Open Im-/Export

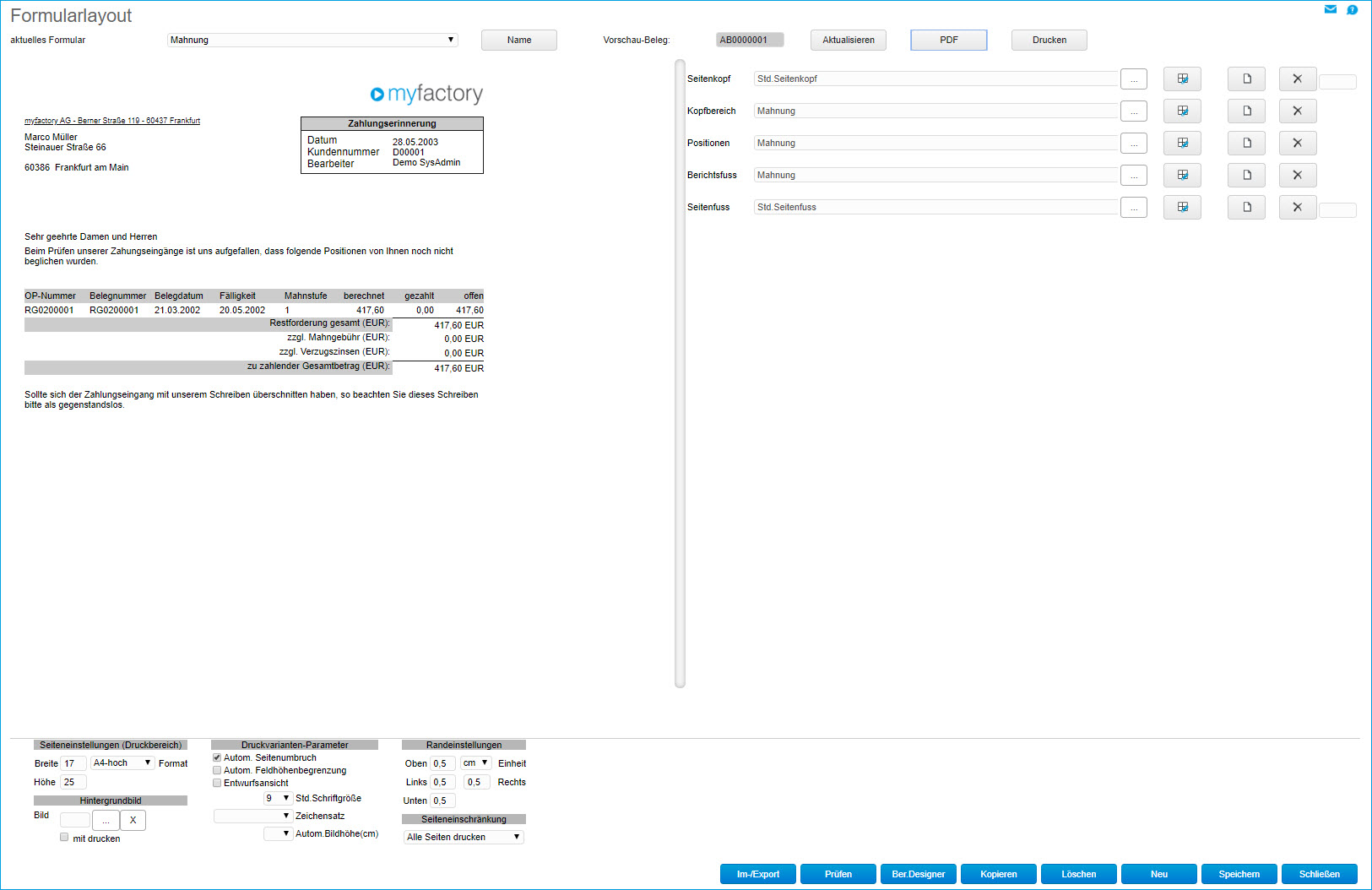point(758,874)
